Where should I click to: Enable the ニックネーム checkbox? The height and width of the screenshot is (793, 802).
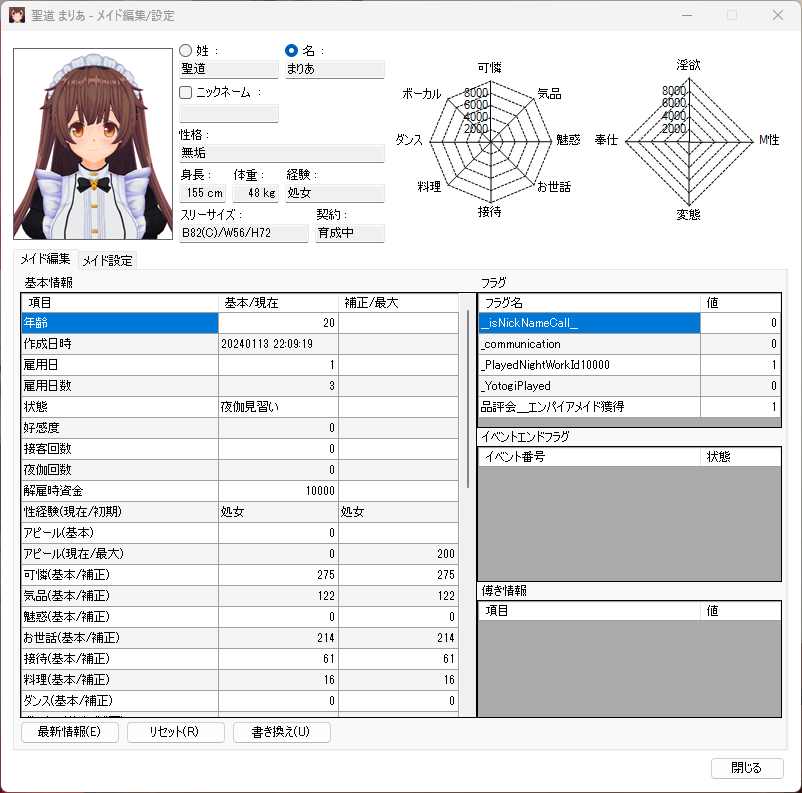pos(186,92)
